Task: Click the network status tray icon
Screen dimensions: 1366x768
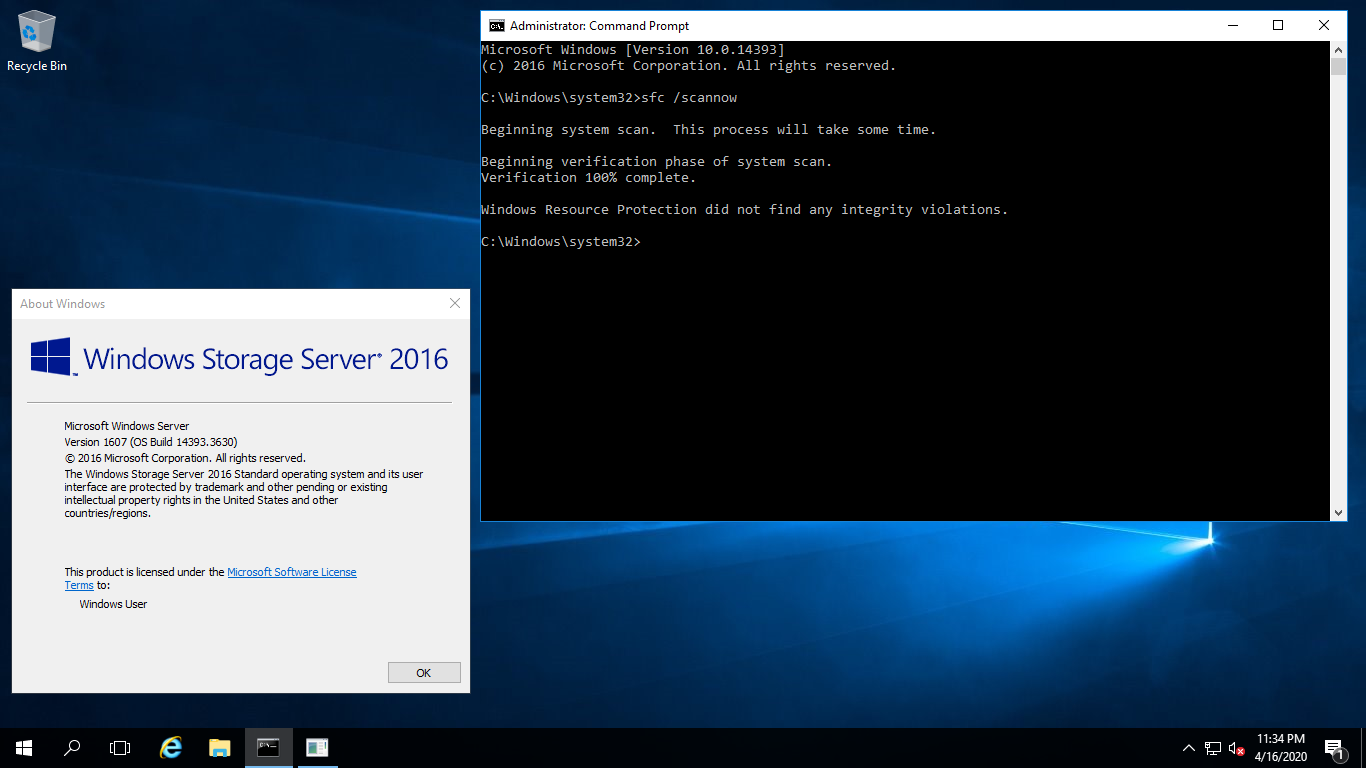Action: pyautogui.click(x=1213, y=748)
